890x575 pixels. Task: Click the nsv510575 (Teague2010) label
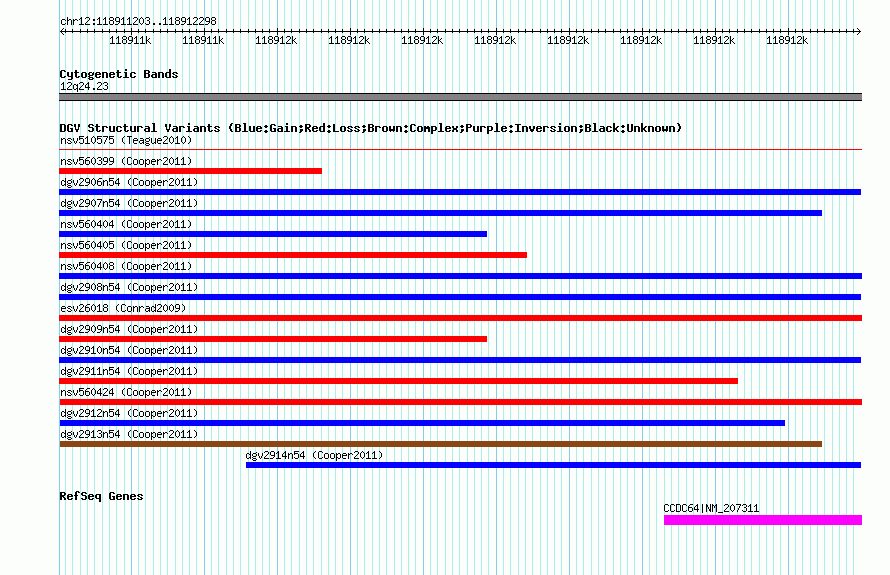pyautogui.click(x=126, y=140)
